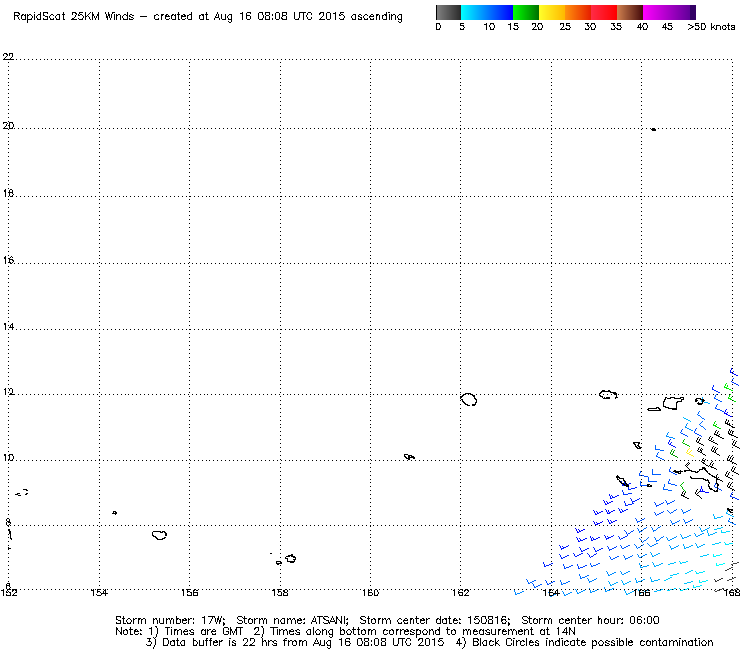Click the longitude label "162"
This screenshot has width=740, height=650.
(461, 592)
